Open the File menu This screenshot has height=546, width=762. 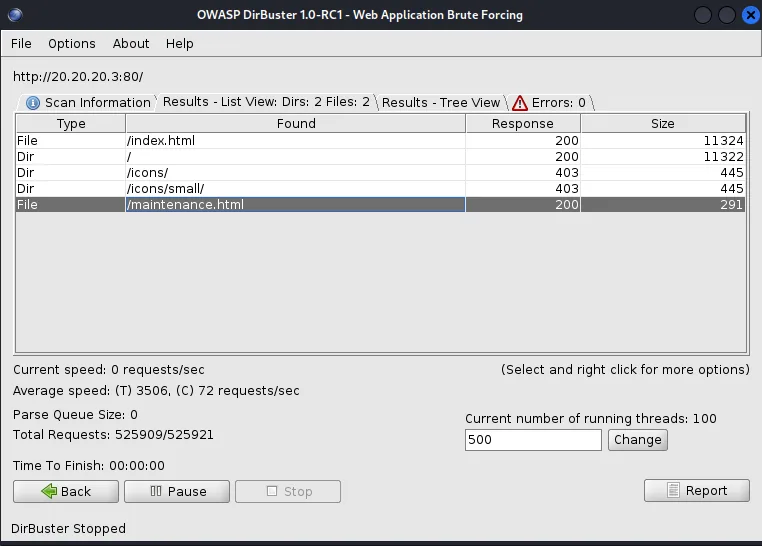click(x=21, y=44)
